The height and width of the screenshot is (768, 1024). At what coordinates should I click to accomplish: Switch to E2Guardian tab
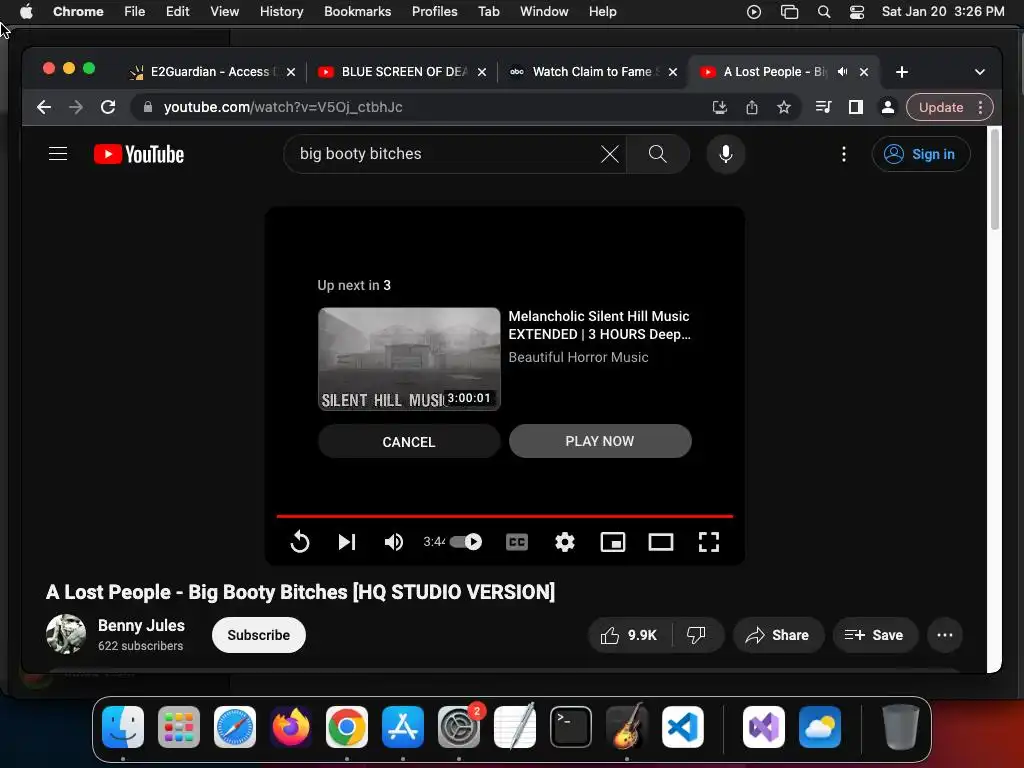[x=210, y=72]
